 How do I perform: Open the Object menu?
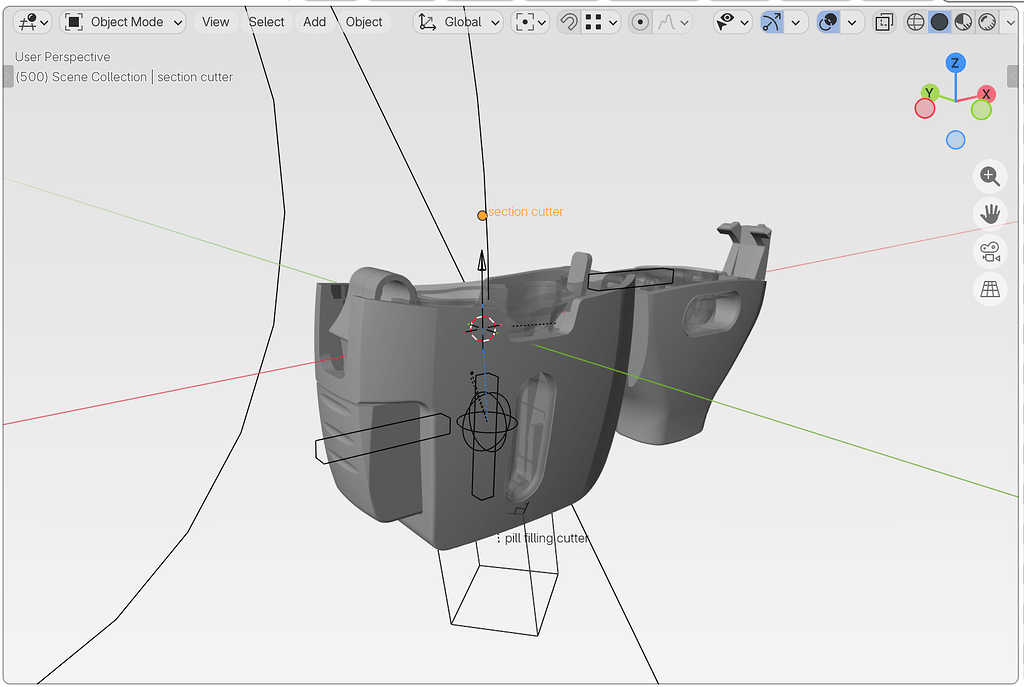(x=364, y=22)
